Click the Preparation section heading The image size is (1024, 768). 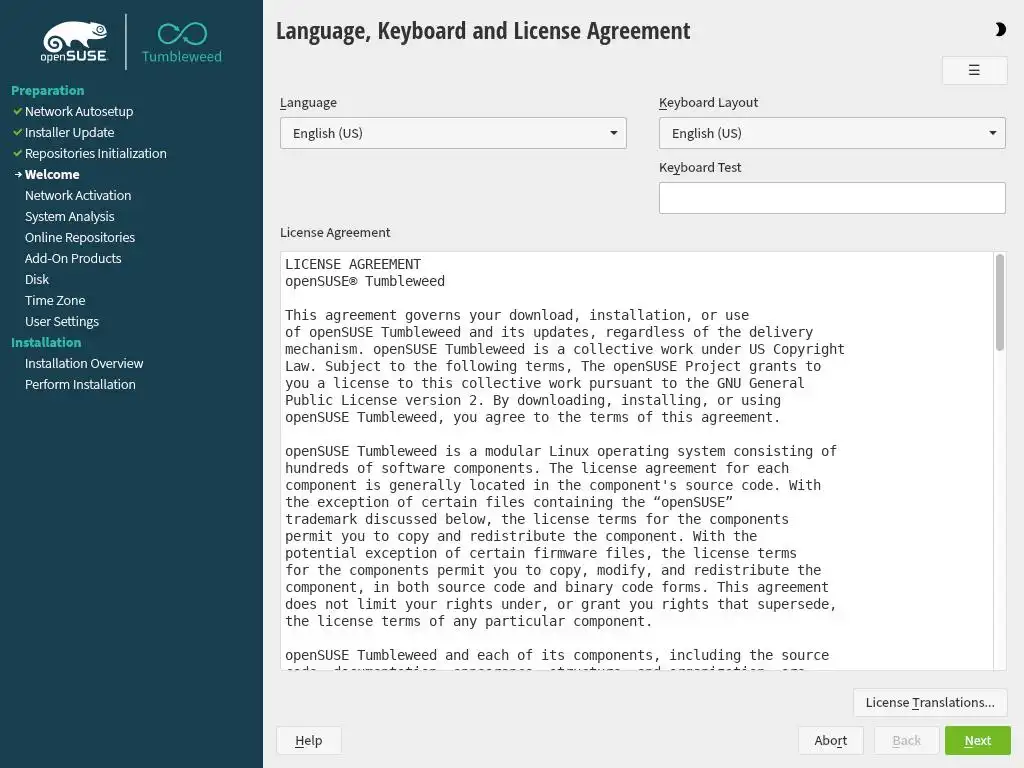click(48, 90)
